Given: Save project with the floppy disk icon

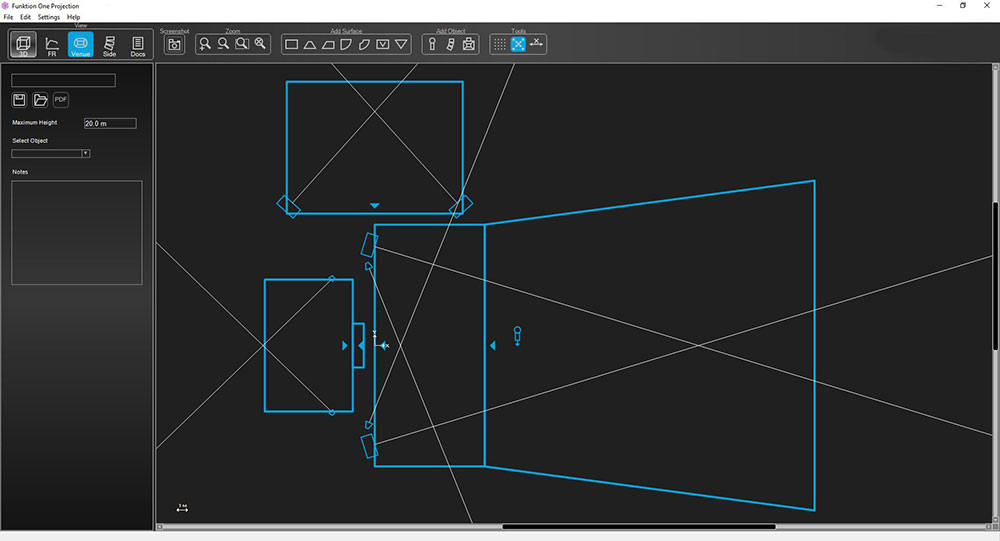Looking at the screenshot, I should pos(19,100).
